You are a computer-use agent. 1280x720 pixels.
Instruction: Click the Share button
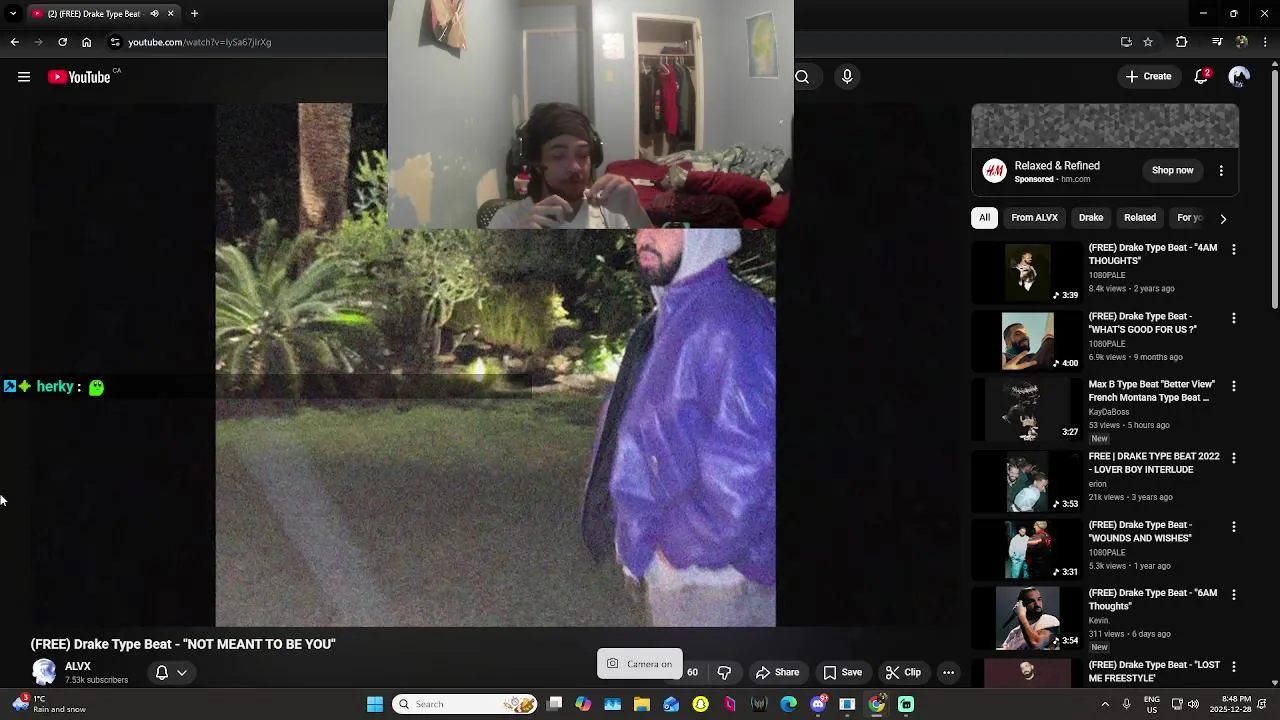777,672
